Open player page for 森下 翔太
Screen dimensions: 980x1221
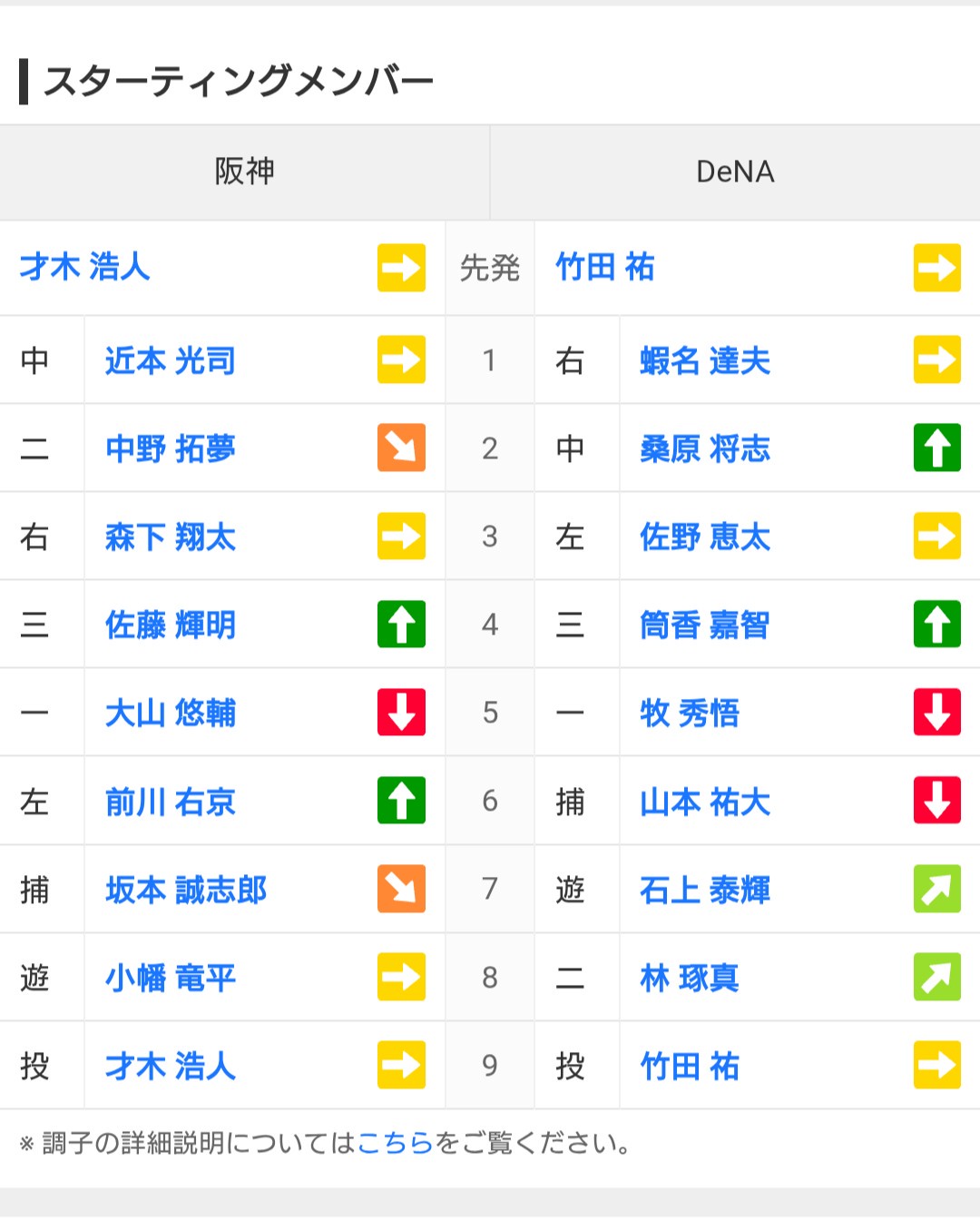(x=171, y=537)
